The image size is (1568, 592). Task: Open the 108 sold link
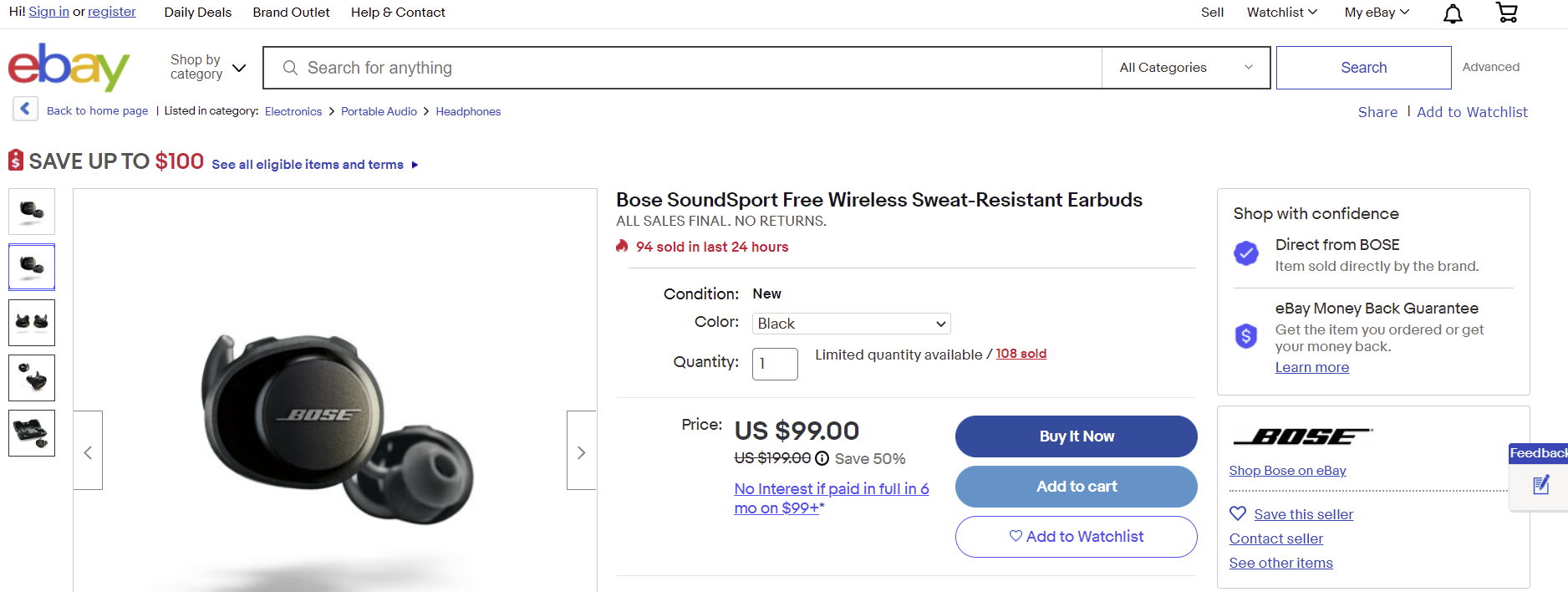[x=1021, y=354]
